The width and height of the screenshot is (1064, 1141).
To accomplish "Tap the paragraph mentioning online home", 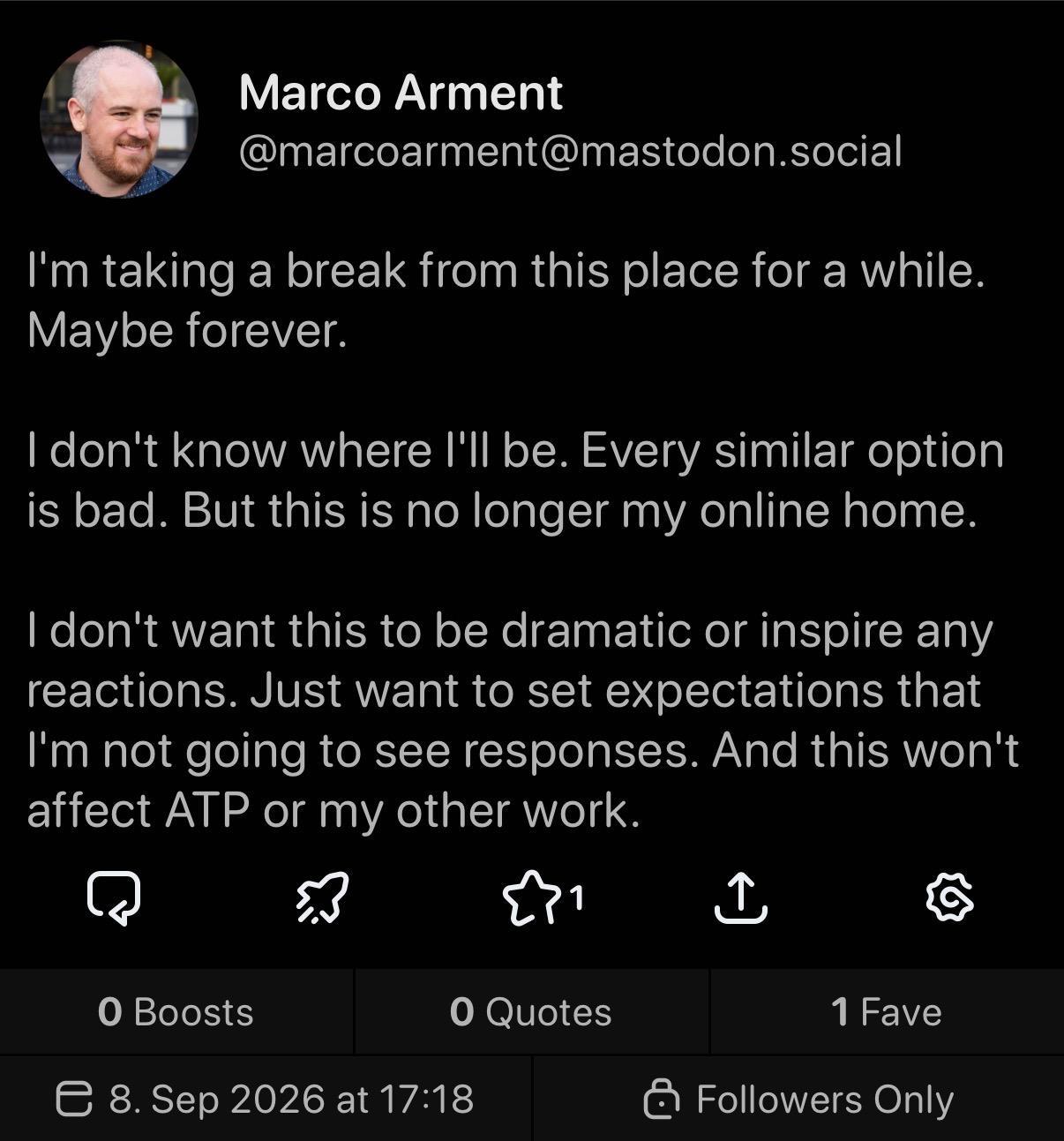I will tap(516, 480).
